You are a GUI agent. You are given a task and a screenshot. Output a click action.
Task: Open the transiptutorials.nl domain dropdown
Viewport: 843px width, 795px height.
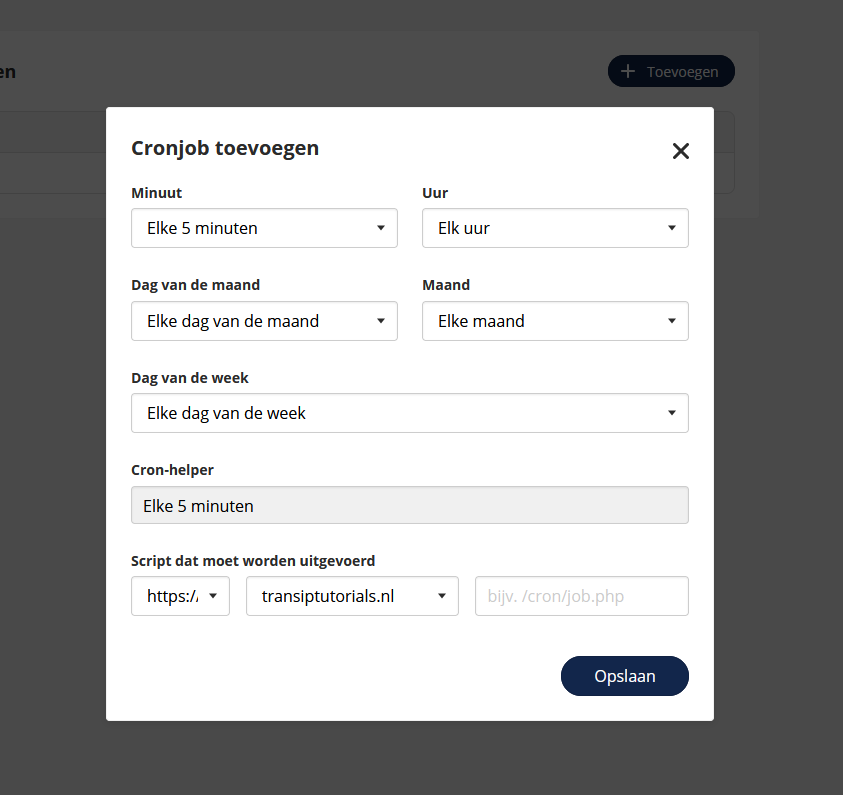point(352,596)
